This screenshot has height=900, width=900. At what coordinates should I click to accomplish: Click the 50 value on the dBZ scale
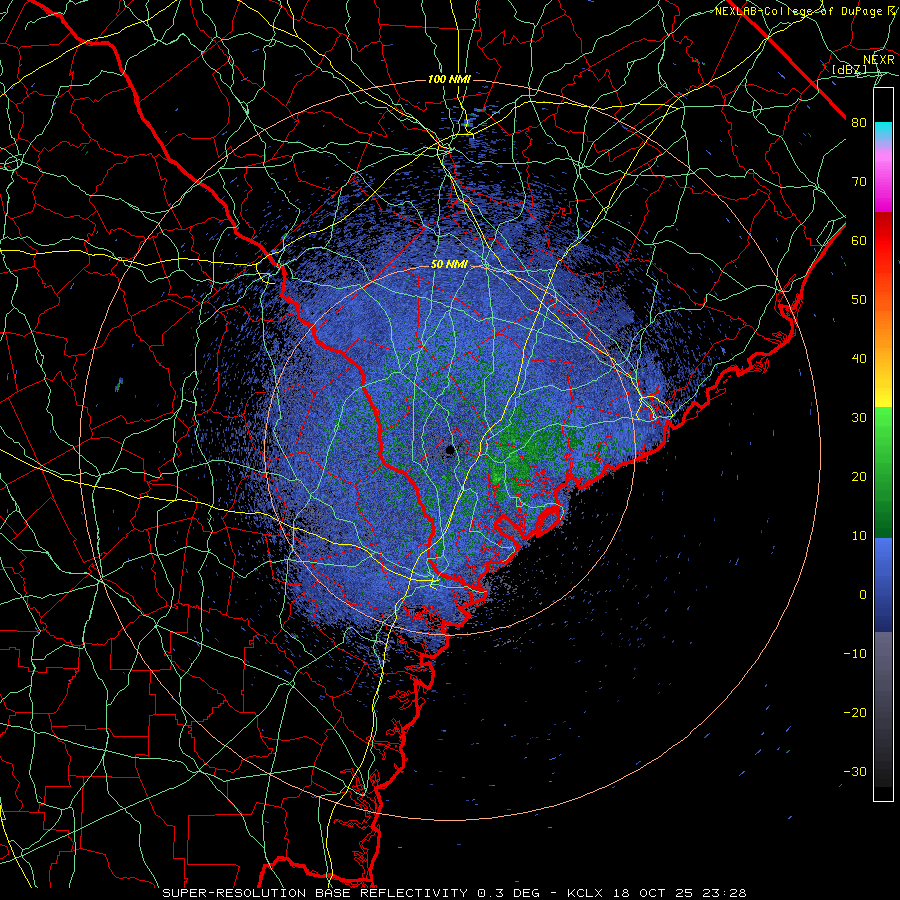pyautogui.click(x=859, y=300)
